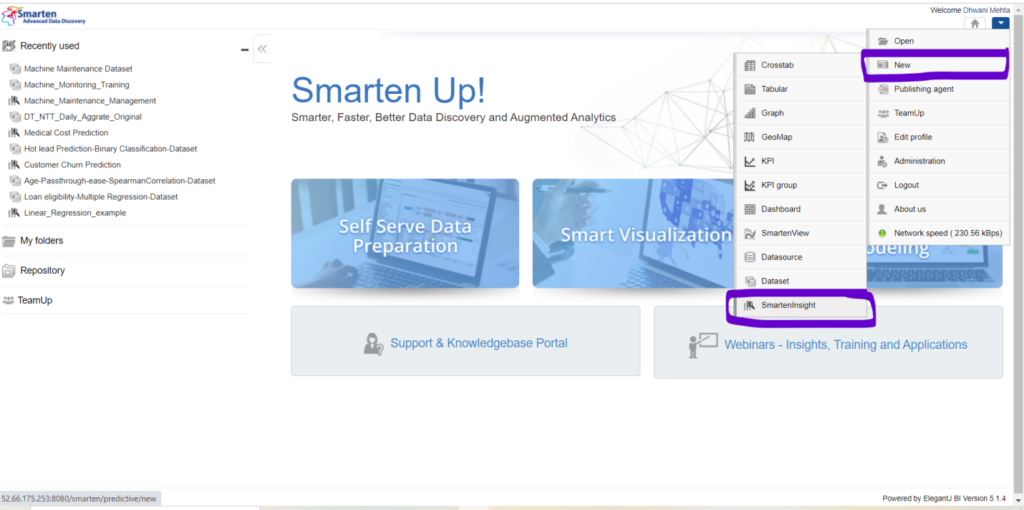Choose Edit profile in user menu
Image resolution: width=1024 pixels, height=510 pixels.
pos(938,137)
